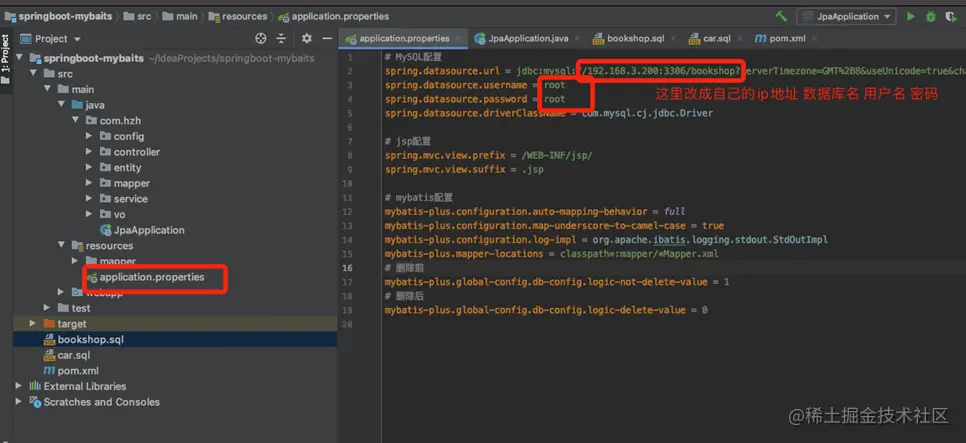This screenshot has width=966, height=443.
Task: Click the com.mysql.cj.jdbc.Driver value
Action: point(647,113)
